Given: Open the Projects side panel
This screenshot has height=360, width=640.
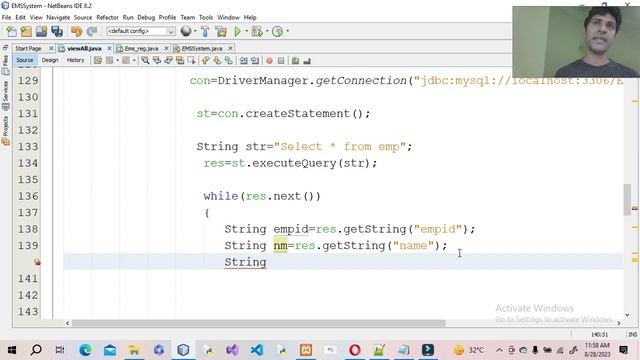Looking at the screenshot, I should 5,130.
